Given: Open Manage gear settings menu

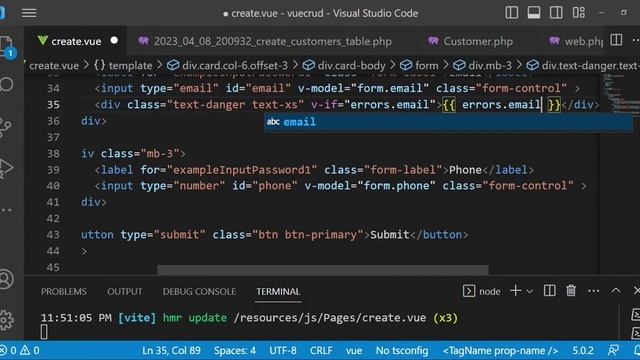Looking at the screenshot, I should [7, 320].
